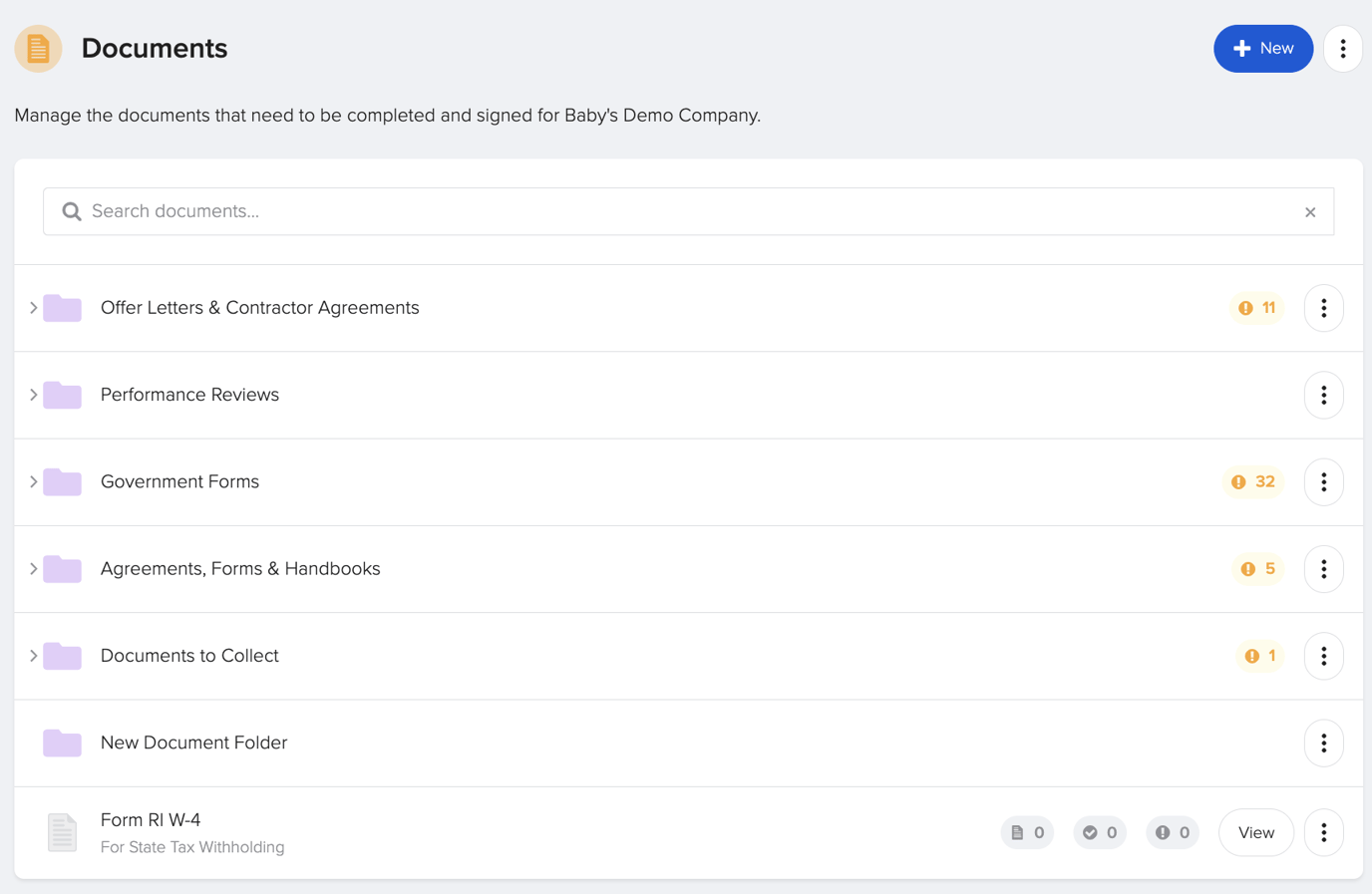
Task: Open options menu for Offer Letters folder
Action: tap(1323, 308)
